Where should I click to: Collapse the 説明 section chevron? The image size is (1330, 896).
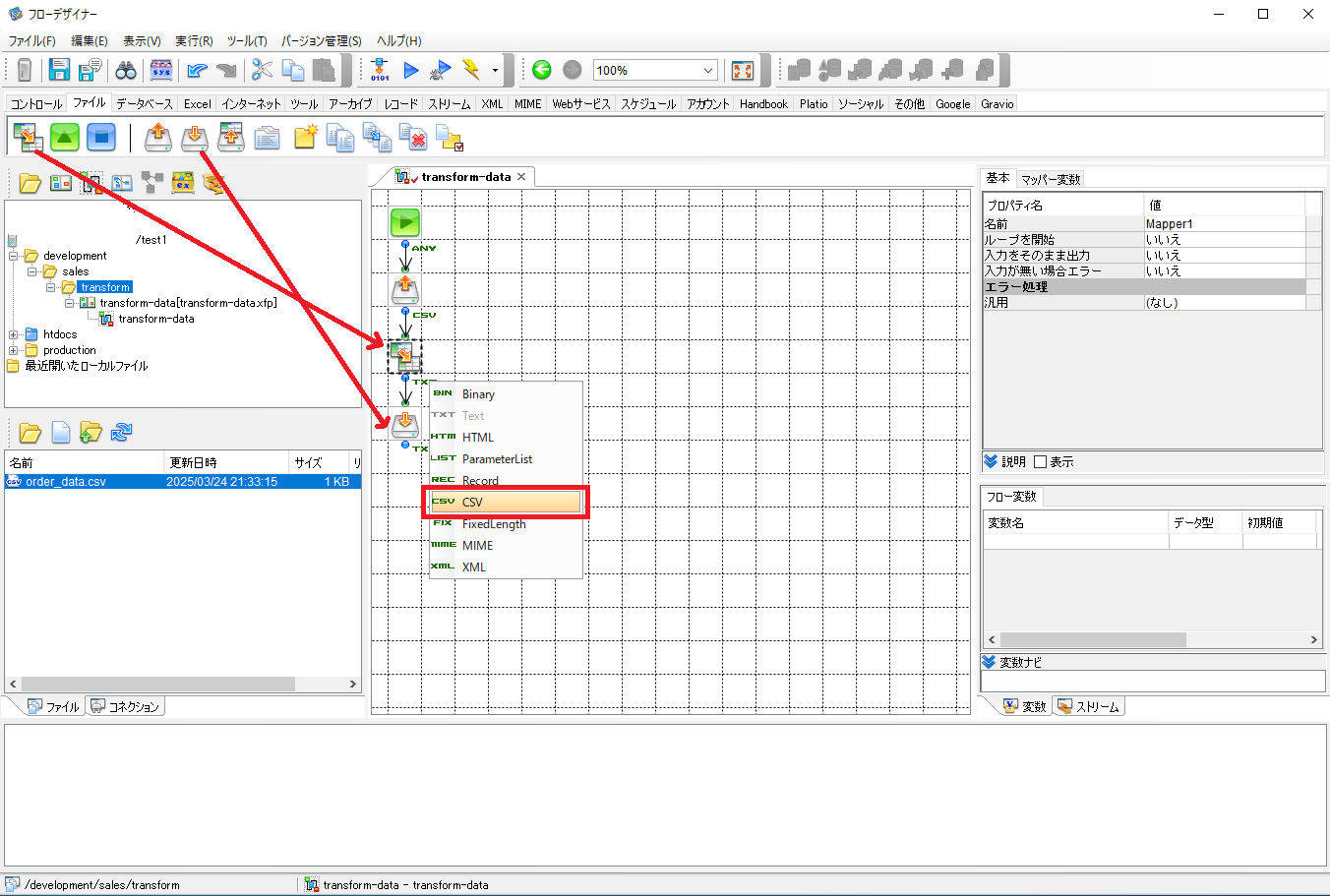point(991,461)
